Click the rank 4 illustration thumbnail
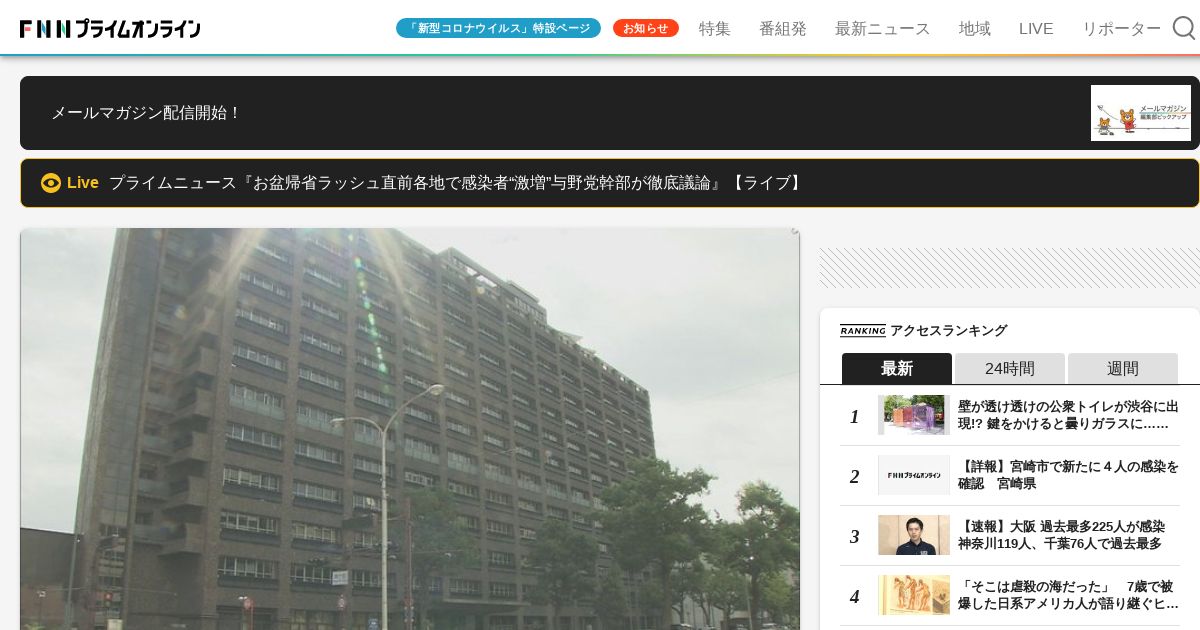 (x=914, y=595)
